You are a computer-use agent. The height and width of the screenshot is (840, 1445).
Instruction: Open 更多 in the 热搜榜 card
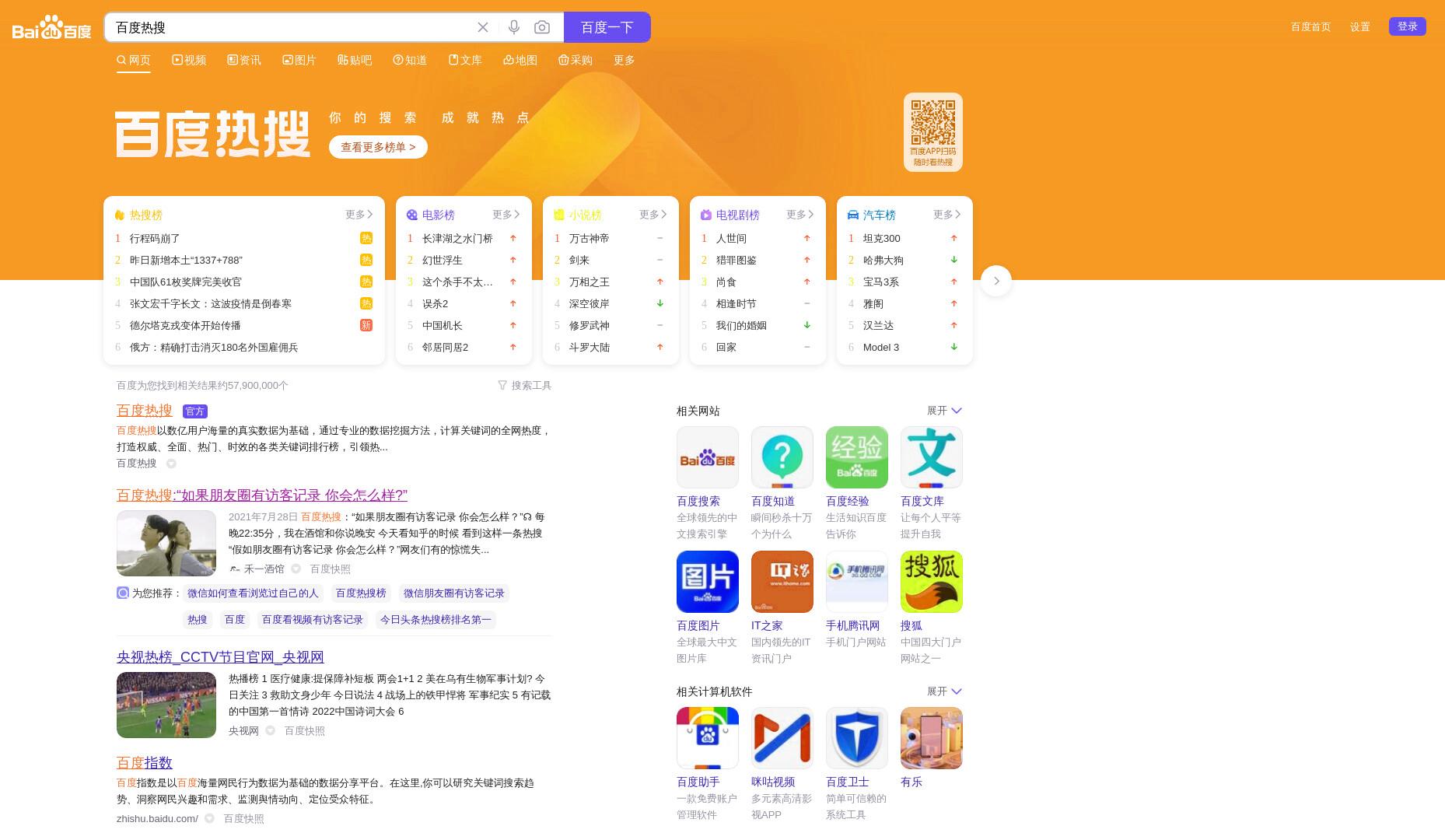pos(359,215)
